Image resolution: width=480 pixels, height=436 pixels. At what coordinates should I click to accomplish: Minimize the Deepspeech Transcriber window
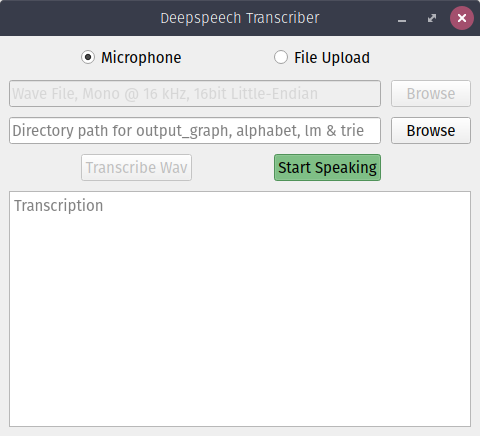coord(402,18)
